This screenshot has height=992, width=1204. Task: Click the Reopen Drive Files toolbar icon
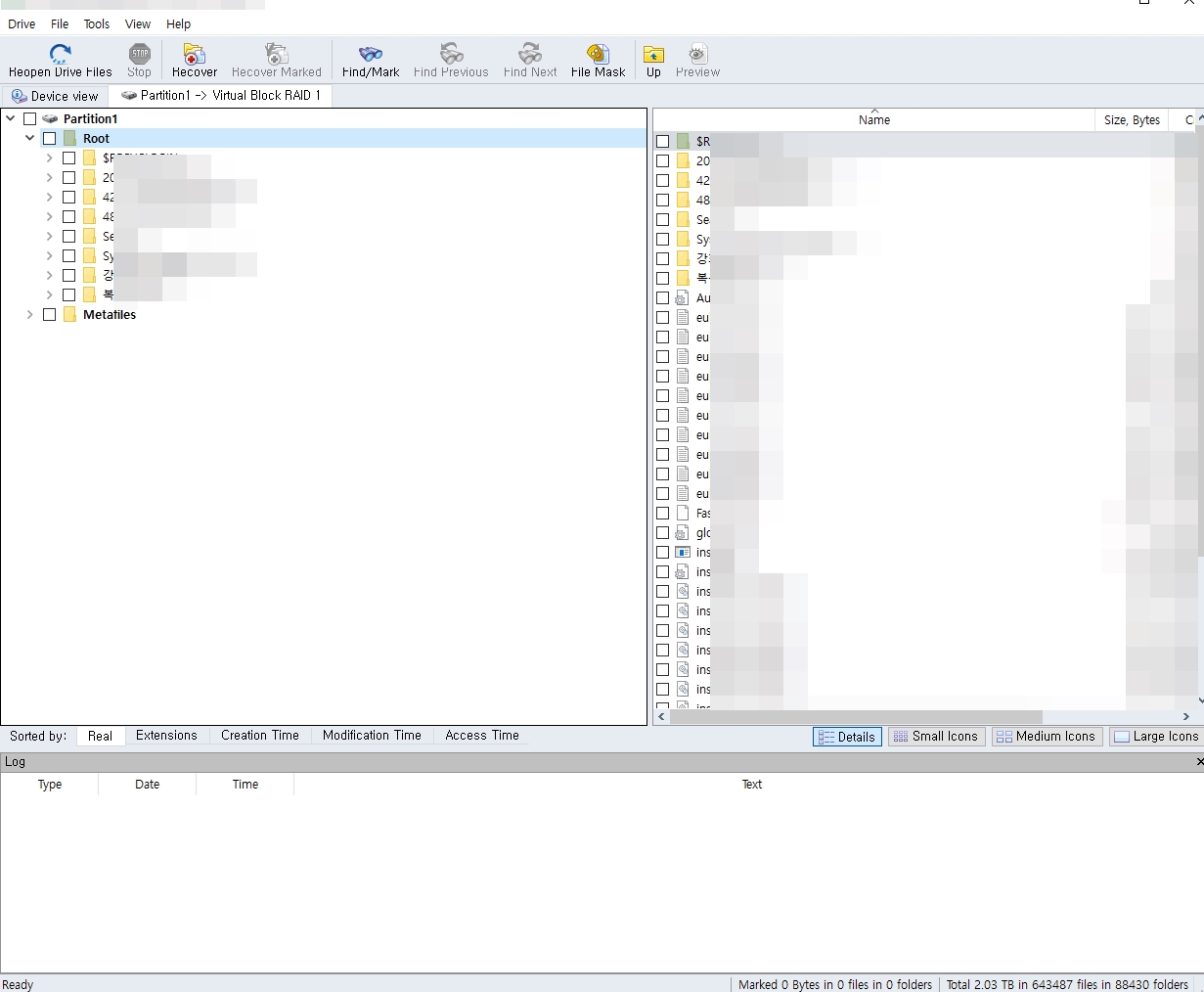(61, 54)
